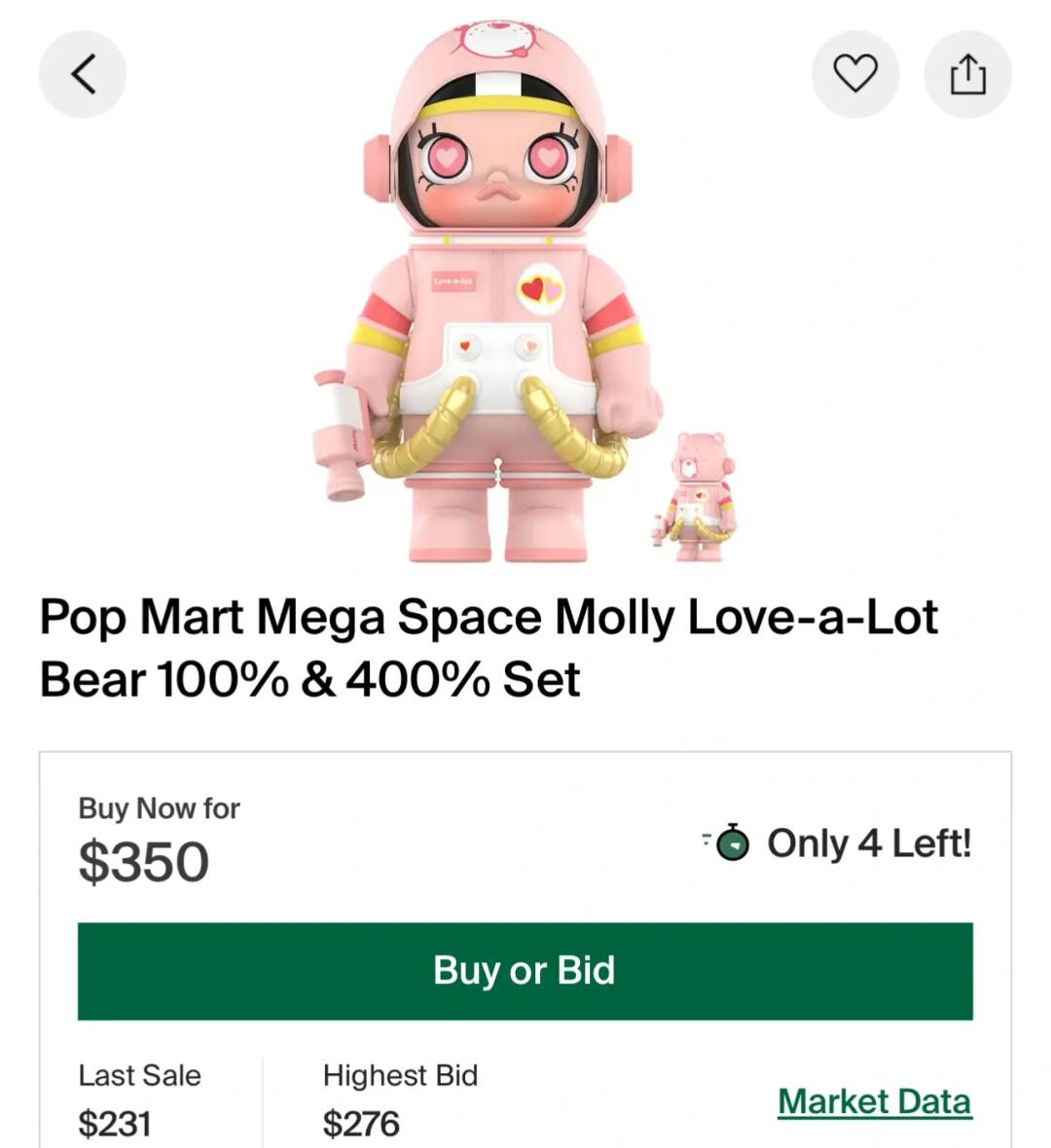Open the Market Data link
The height and width of the screenshot is (1148, 1051).
[x=874, y=1101]
